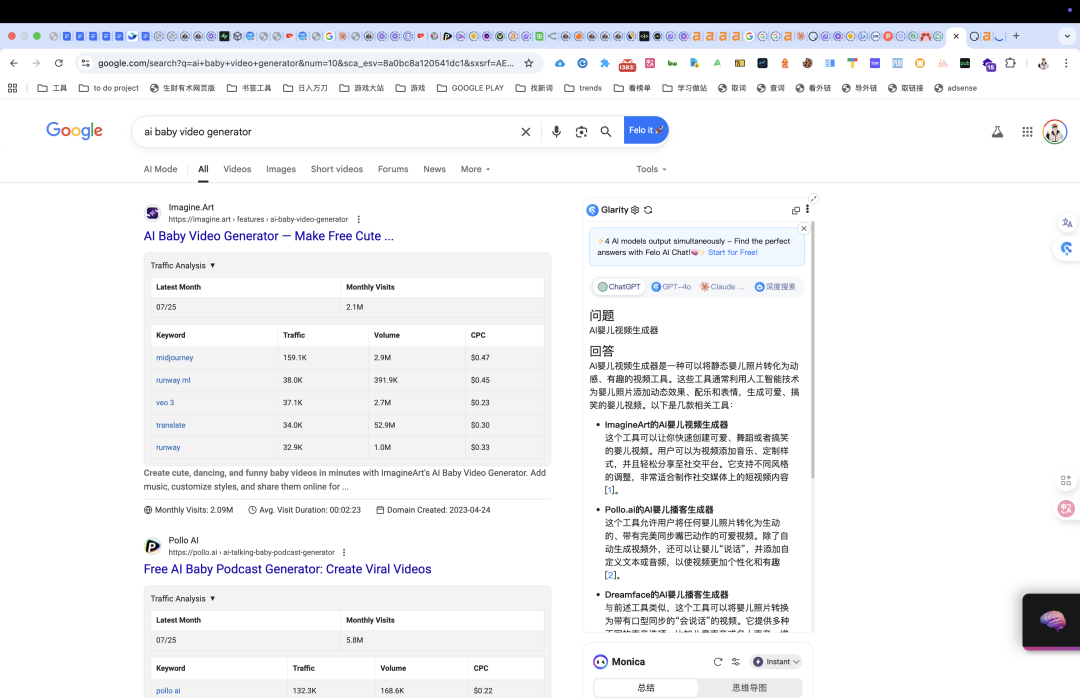Open more options for the Pollo AI result

tap(344, 552)
